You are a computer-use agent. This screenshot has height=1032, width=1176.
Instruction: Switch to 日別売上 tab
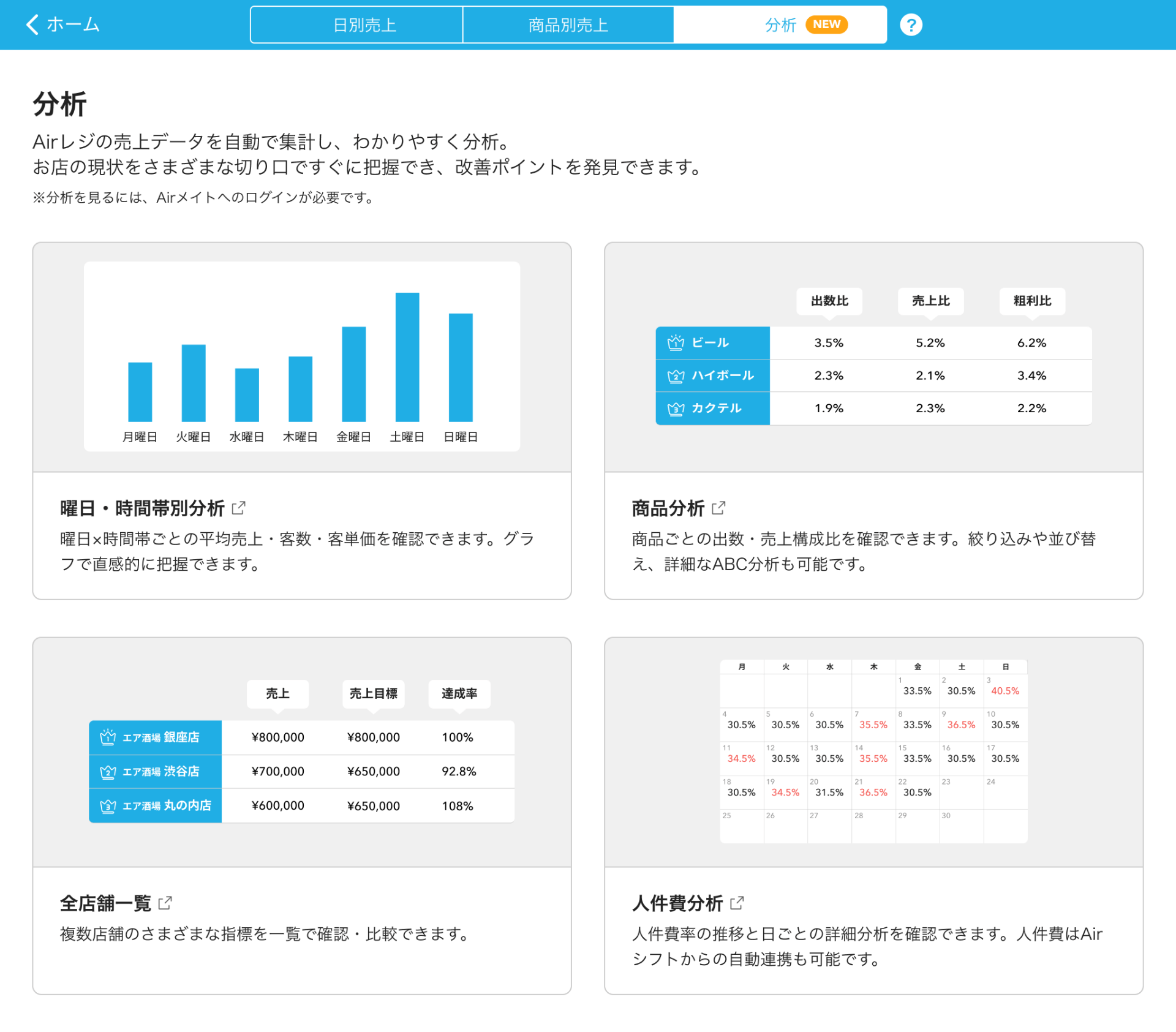click(x=356, y=24)
